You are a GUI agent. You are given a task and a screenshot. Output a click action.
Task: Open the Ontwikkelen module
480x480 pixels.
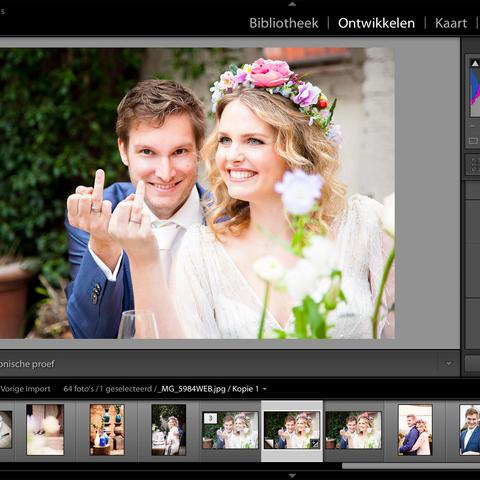[376, 23]
